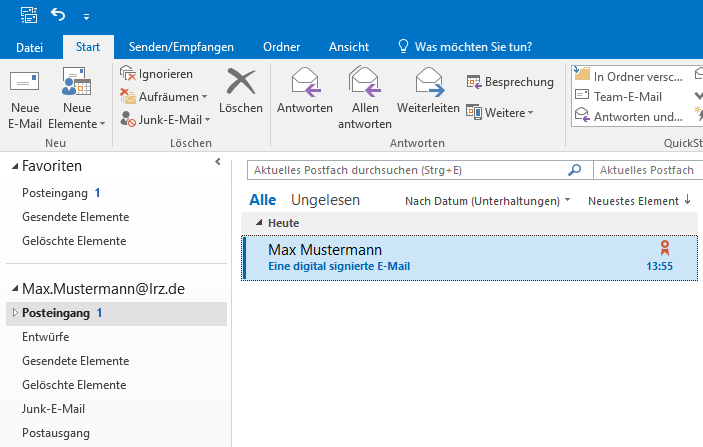Open the Senden/Empfangen ribbon tab
The width and height of the screenshot is (703, 447).
pos(181,46)
